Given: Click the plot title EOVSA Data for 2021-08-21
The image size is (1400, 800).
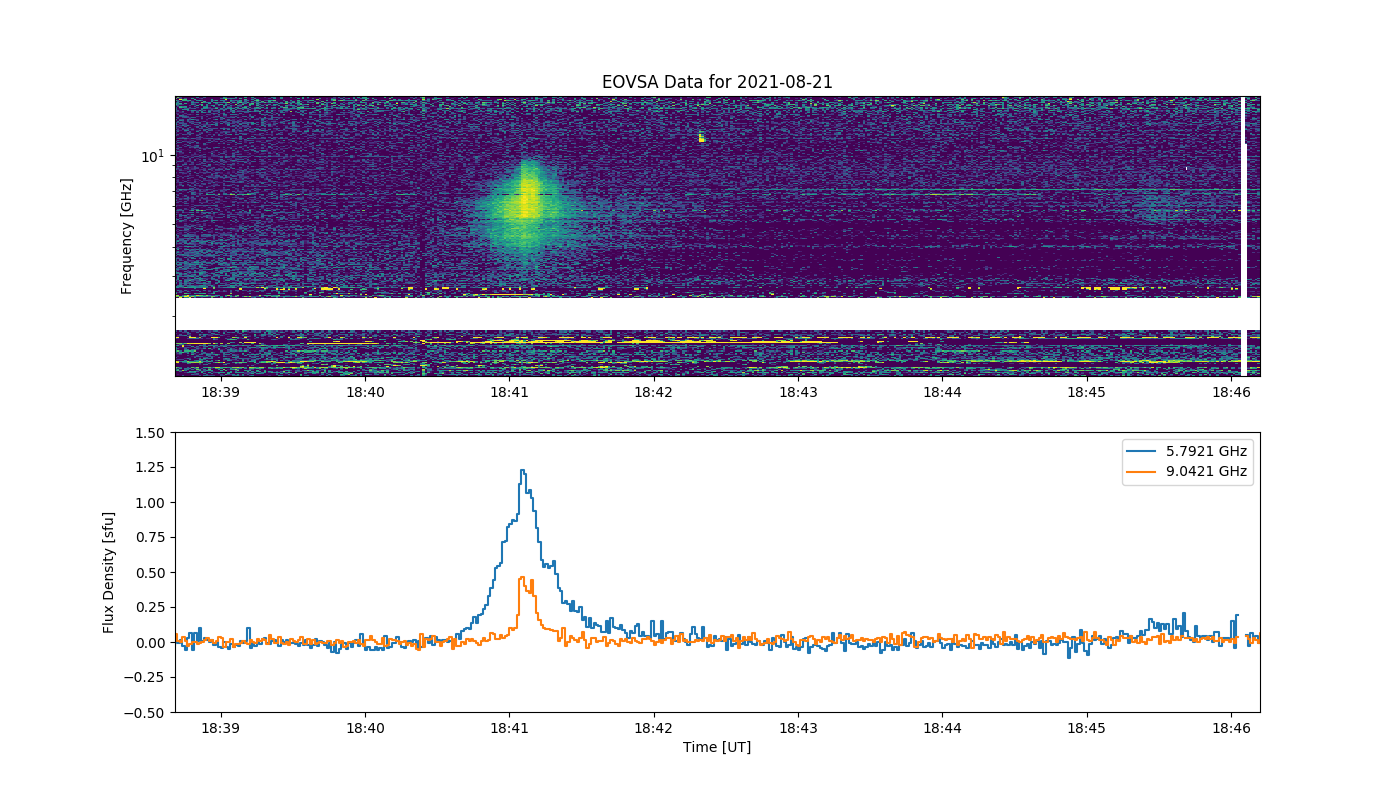Looking at the screenshot, I should pyautogui.click(x=717, y=82).
